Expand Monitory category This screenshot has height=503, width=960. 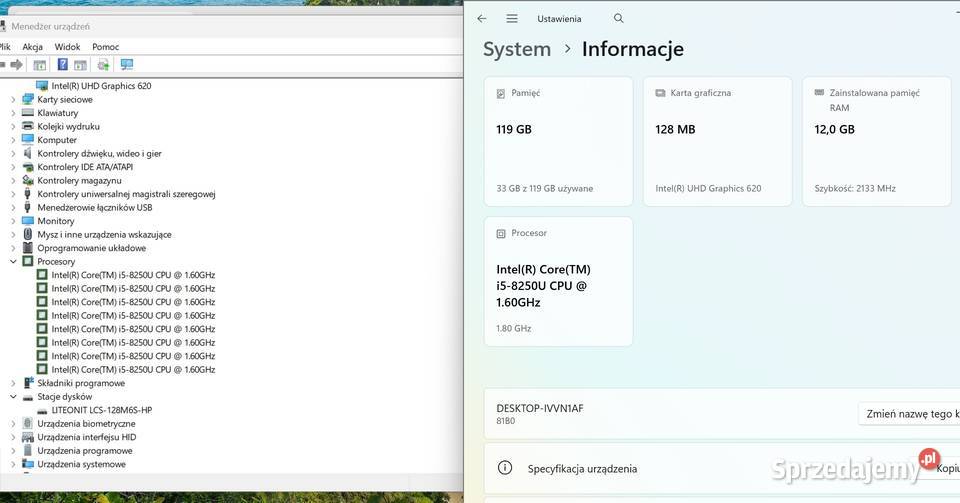[13, 221]
